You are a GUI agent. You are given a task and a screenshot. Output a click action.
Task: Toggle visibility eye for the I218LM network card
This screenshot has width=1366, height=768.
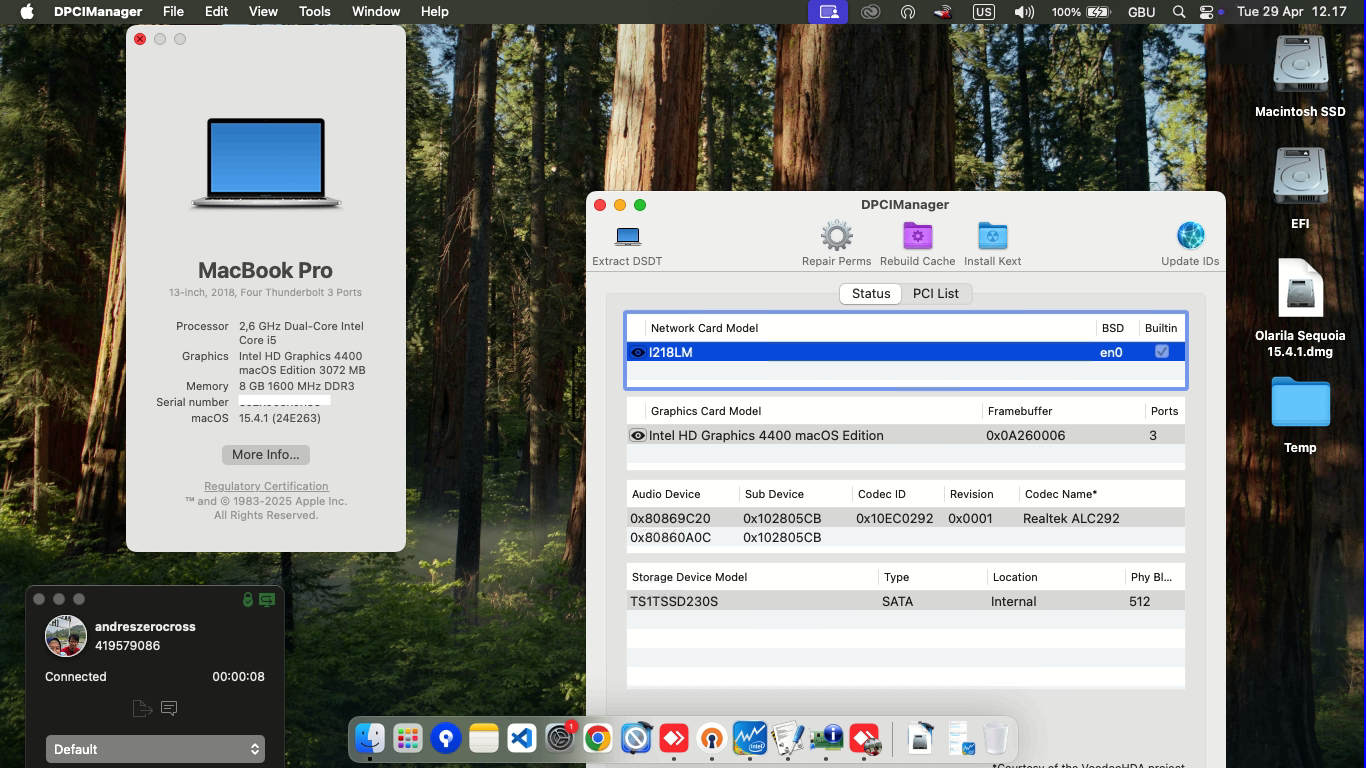click(638, 352)
